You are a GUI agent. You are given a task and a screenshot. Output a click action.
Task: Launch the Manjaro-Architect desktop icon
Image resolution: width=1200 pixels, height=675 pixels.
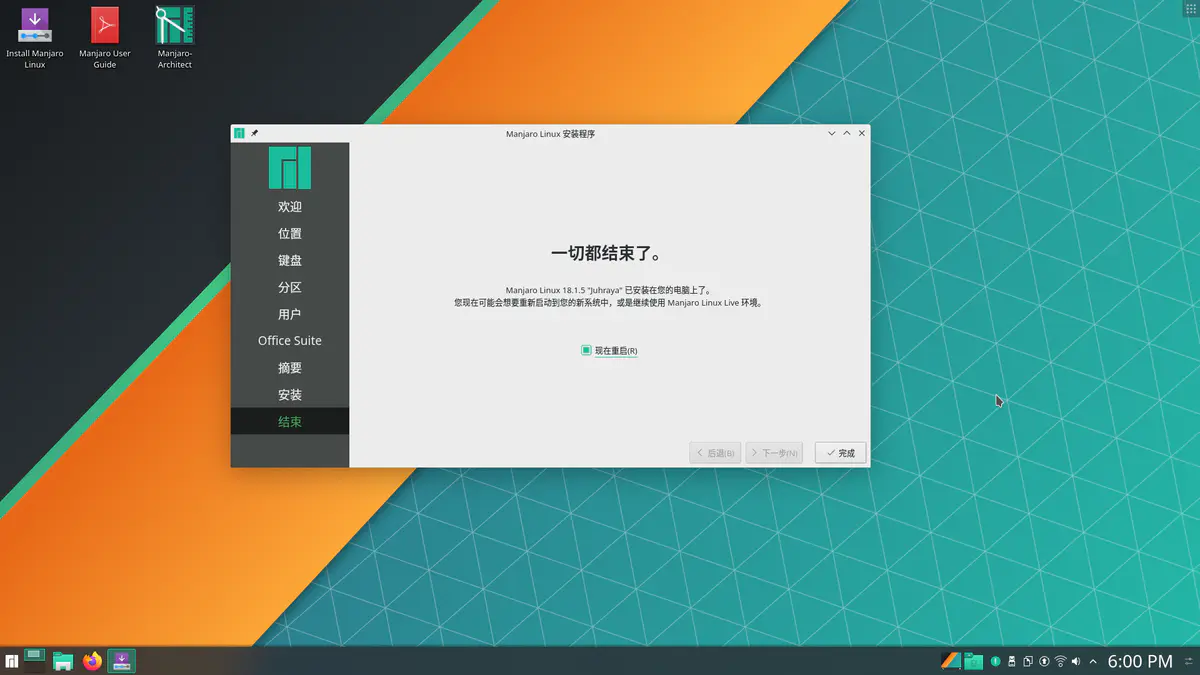[x=175, y=38]
